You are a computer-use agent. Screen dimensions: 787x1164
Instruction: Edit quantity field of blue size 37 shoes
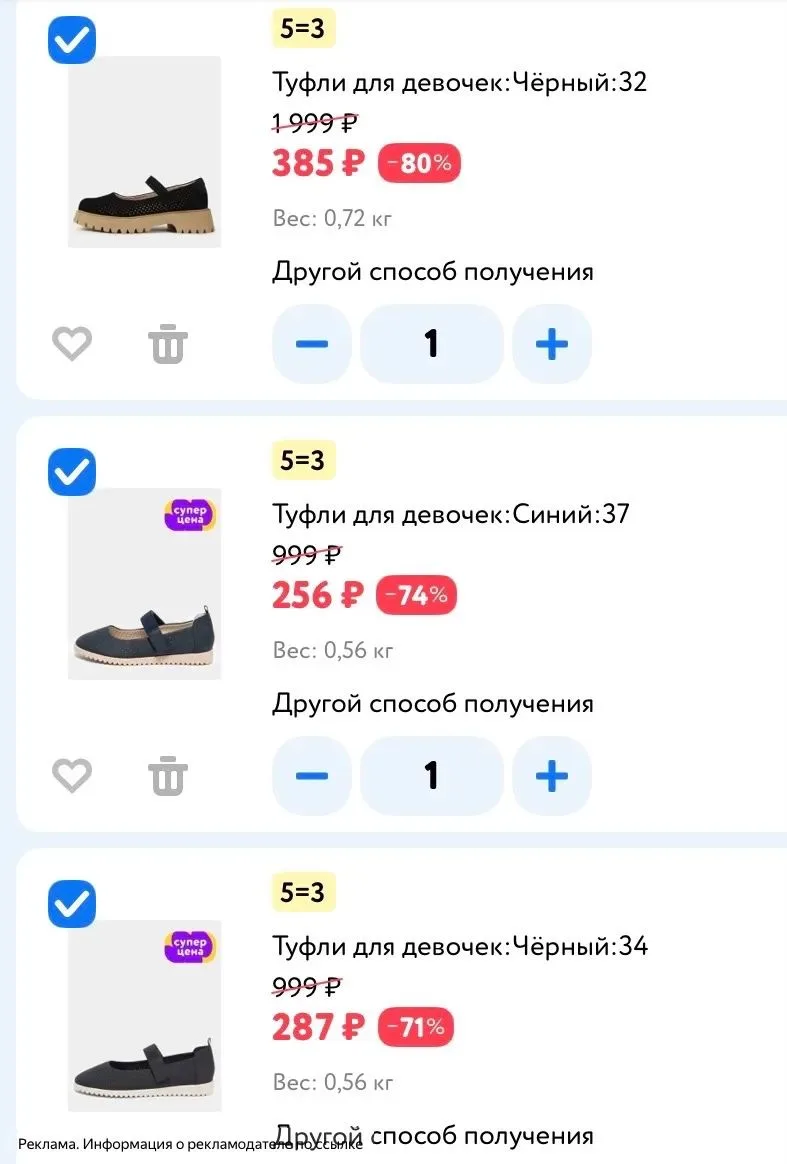click(432, 776)
